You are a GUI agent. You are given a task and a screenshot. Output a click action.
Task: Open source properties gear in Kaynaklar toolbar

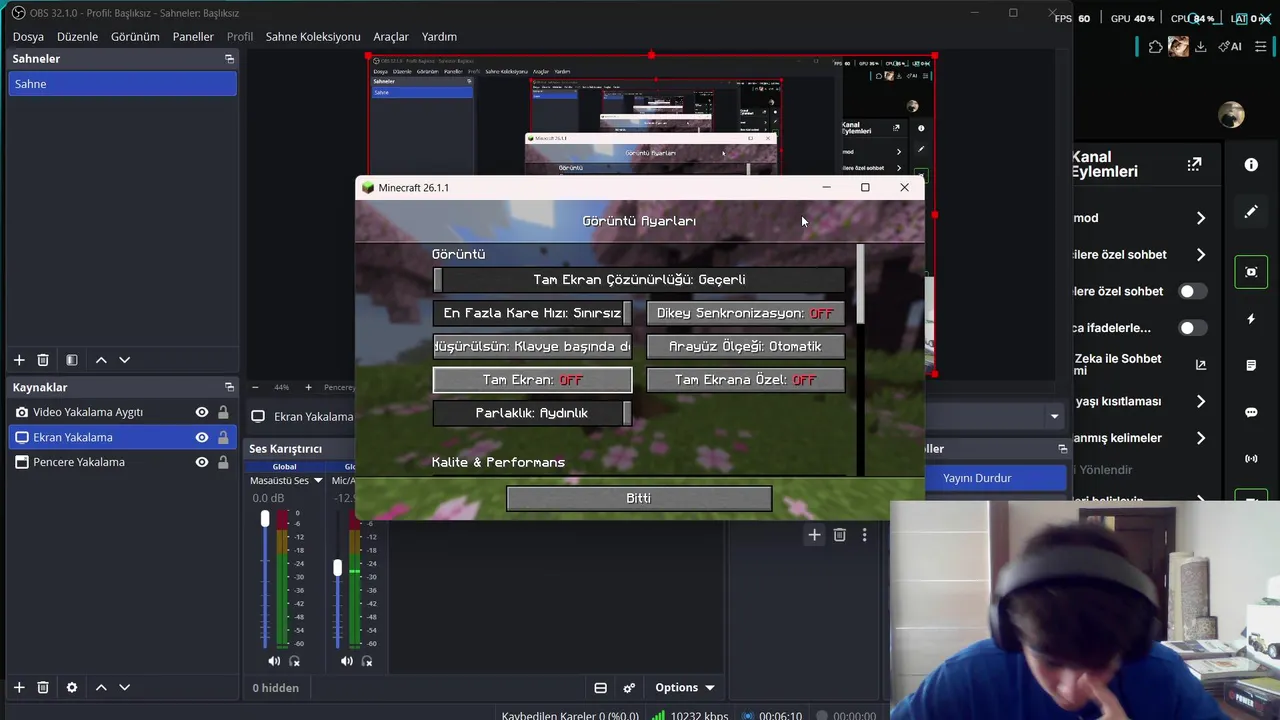click(72, 687)
